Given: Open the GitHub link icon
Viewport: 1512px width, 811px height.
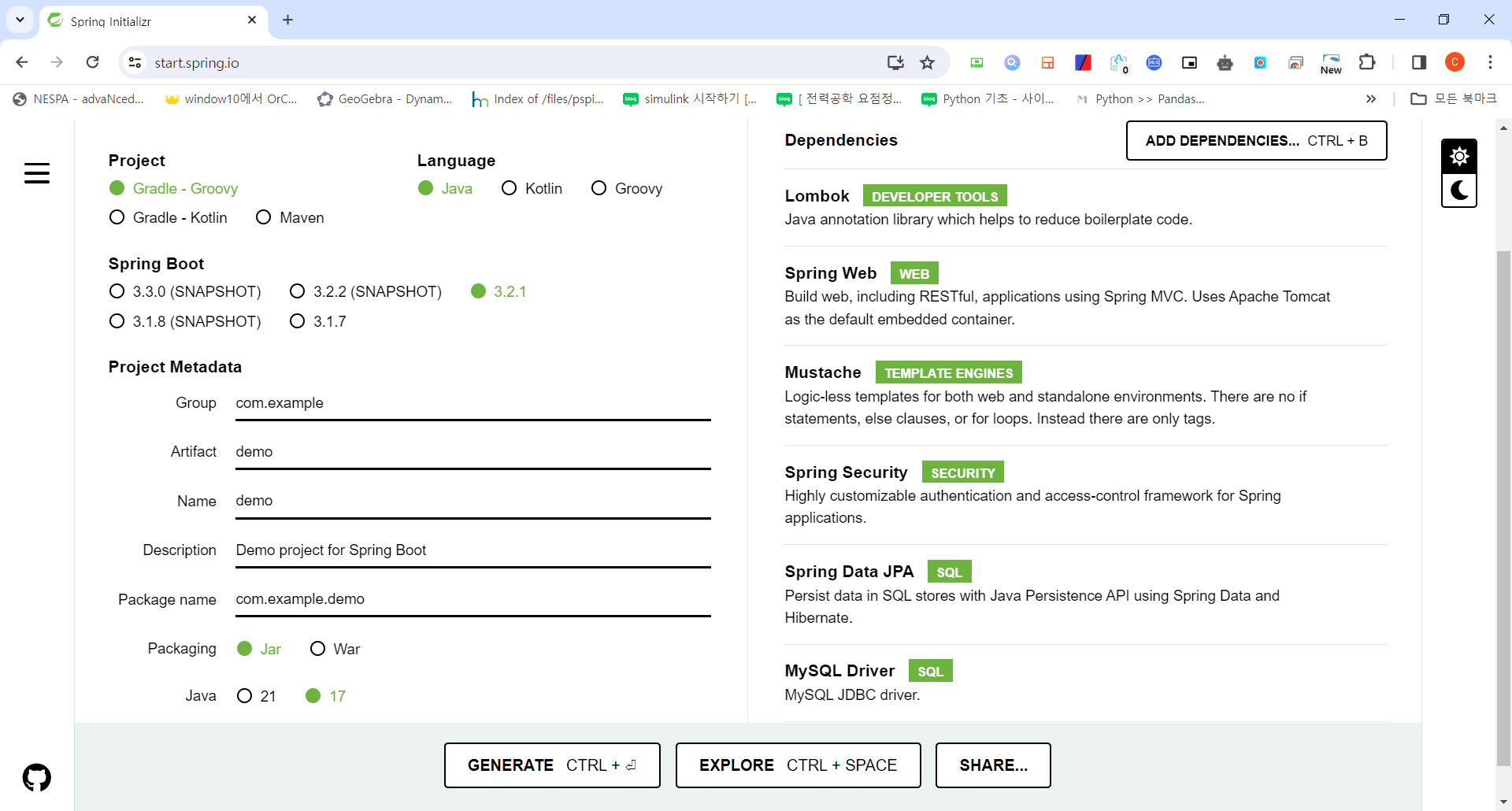Looking at the screenshot, I should [x=37, y=777].
